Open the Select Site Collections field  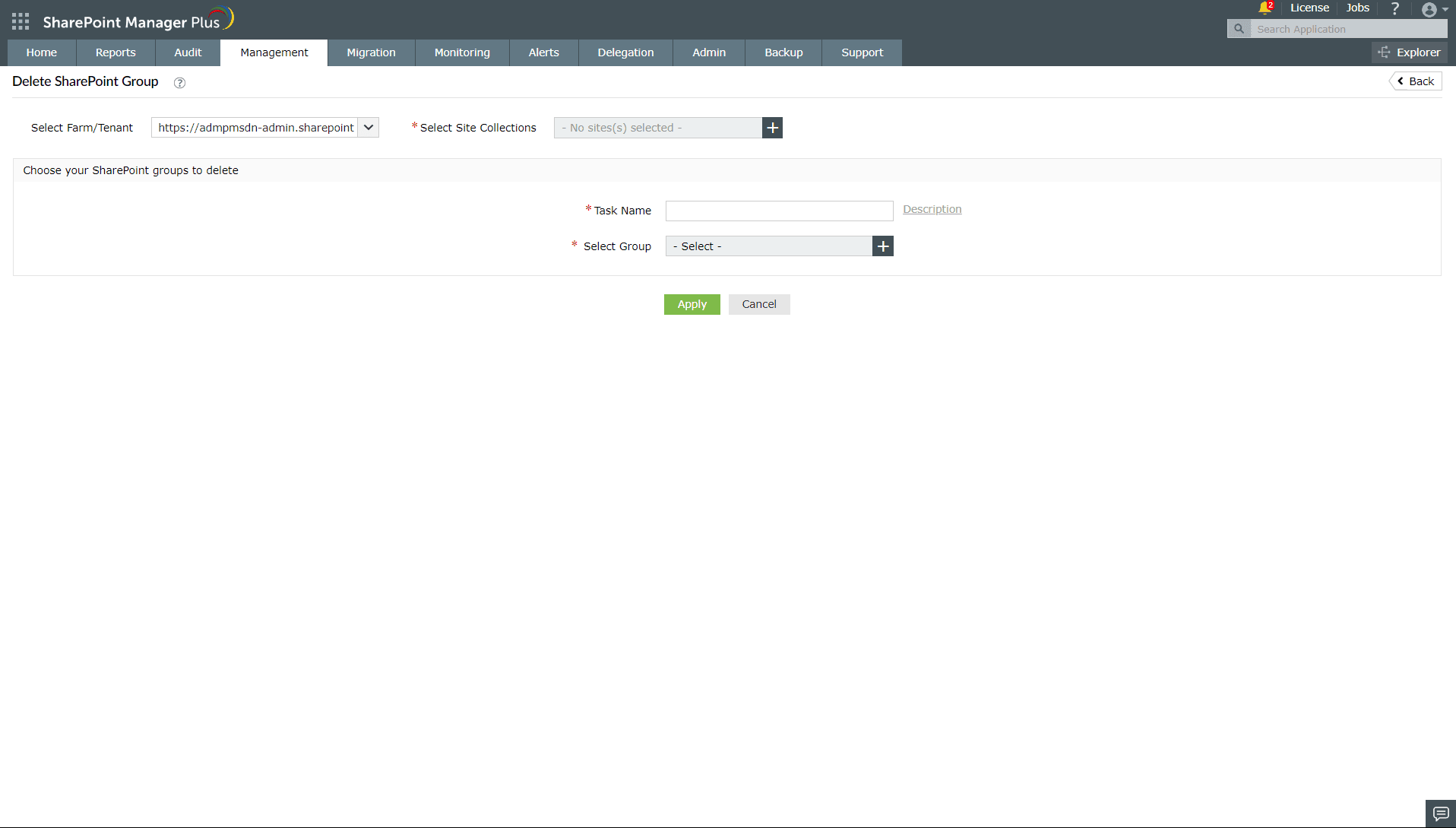[658, 128]
